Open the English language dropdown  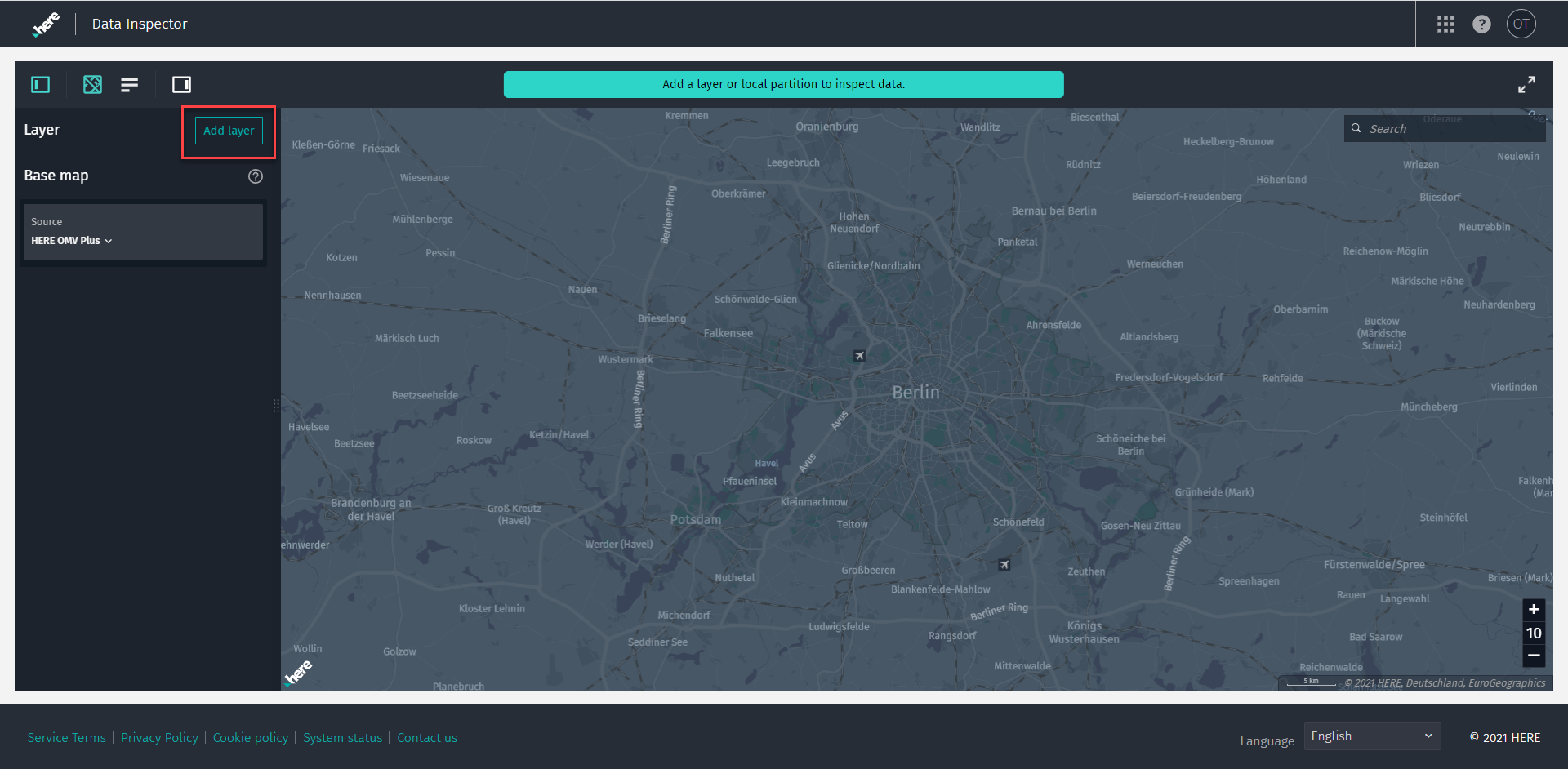click(x=1372, y=736)
